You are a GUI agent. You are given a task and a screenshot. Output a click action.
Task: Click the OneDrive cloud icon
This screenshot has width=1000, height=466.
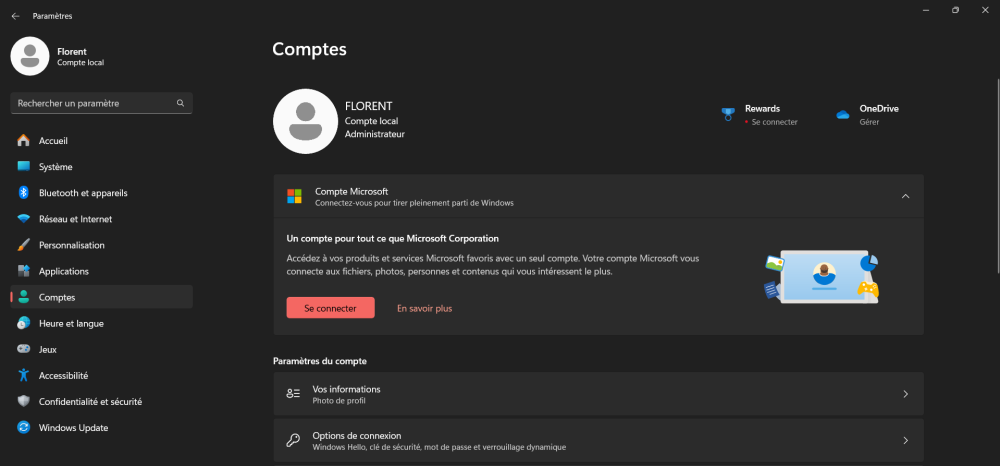pos(842,115)
